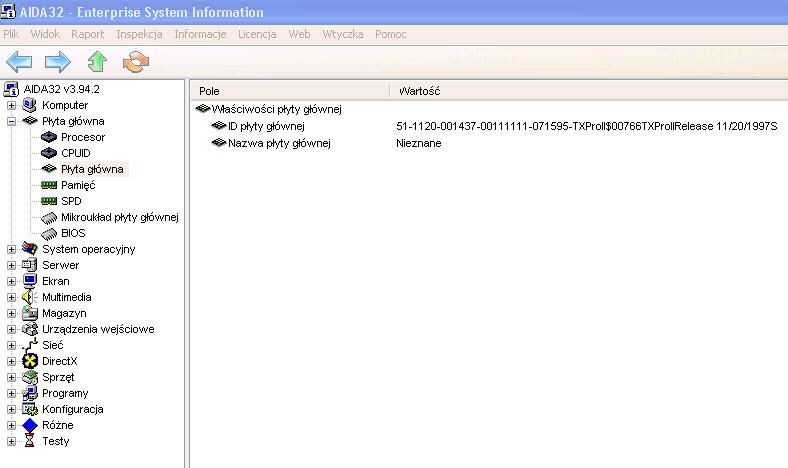The width and height of the screenshot is (788, 468).
Task: Expand the DirectX tree node
Action: point(11,361)
